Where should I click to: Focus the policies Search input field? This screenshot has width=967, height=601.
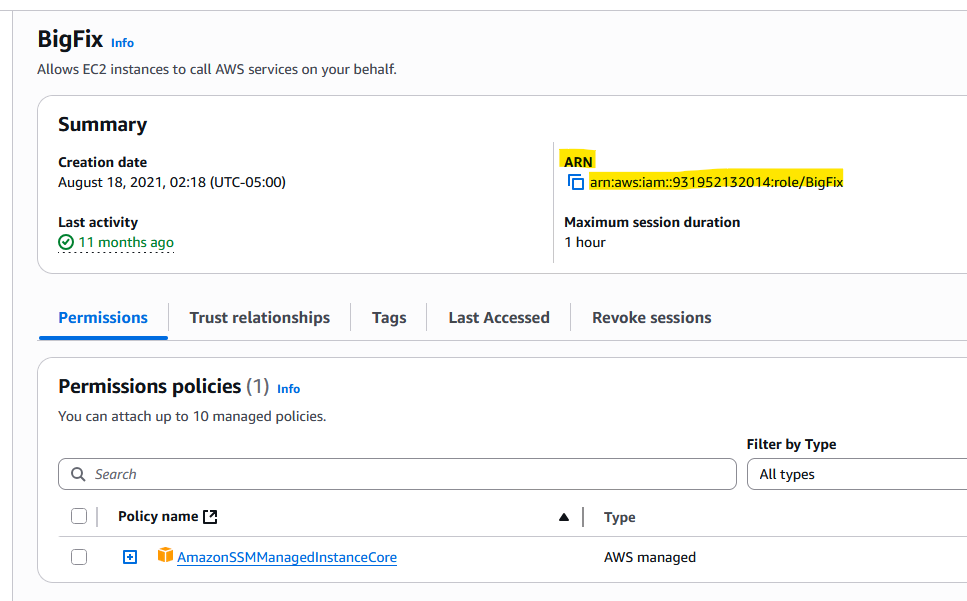[397, 474]
